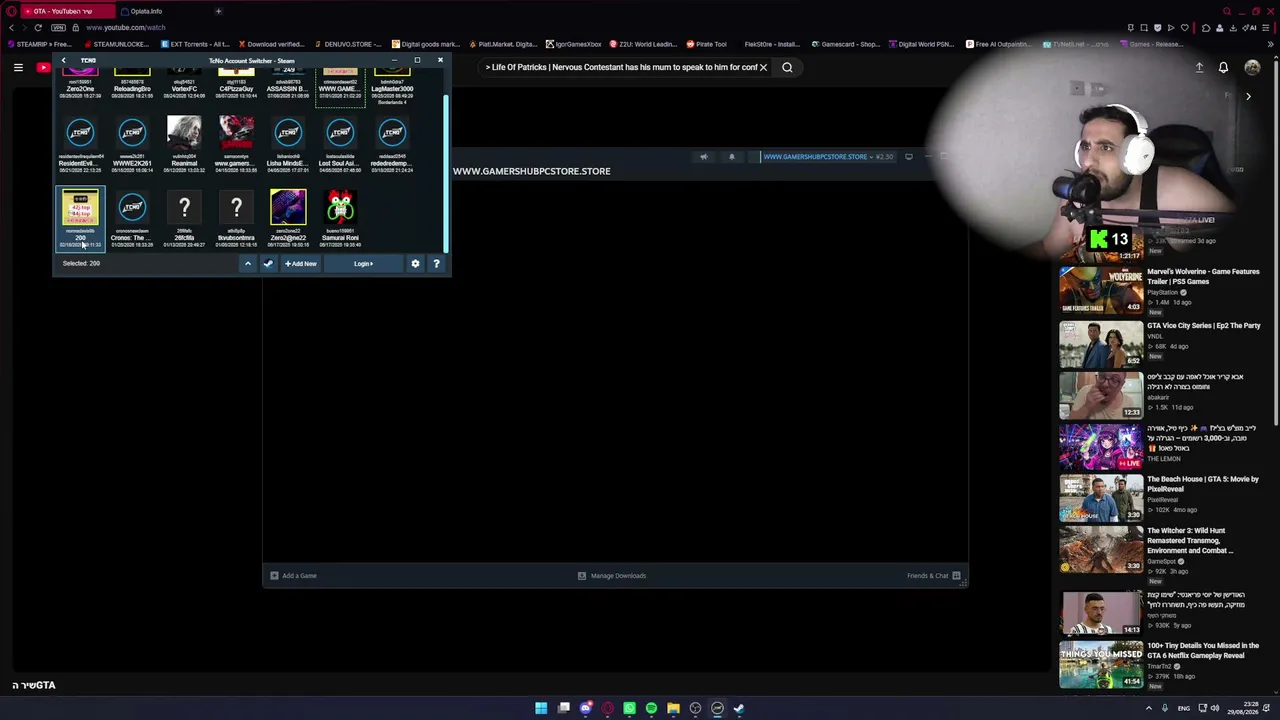Image resolution: width=1280 pixels, height=720 pixels.
Task: Select the Lost Soul Asi account tile
Action: click(x=340, y=145)
